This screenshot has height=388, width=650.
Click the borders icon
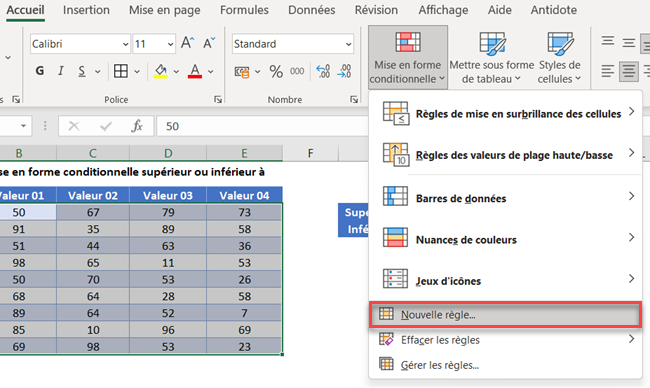coord(121,71)
